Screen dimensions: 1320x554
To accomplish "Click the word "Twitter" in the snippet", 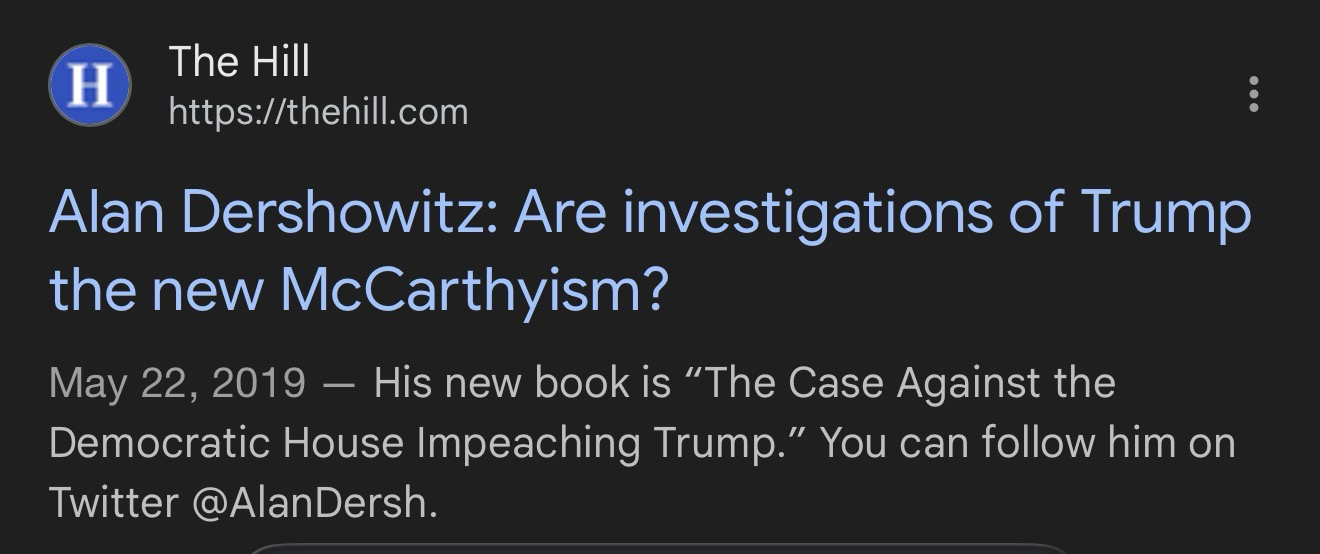I will click(x=112, y=503).
